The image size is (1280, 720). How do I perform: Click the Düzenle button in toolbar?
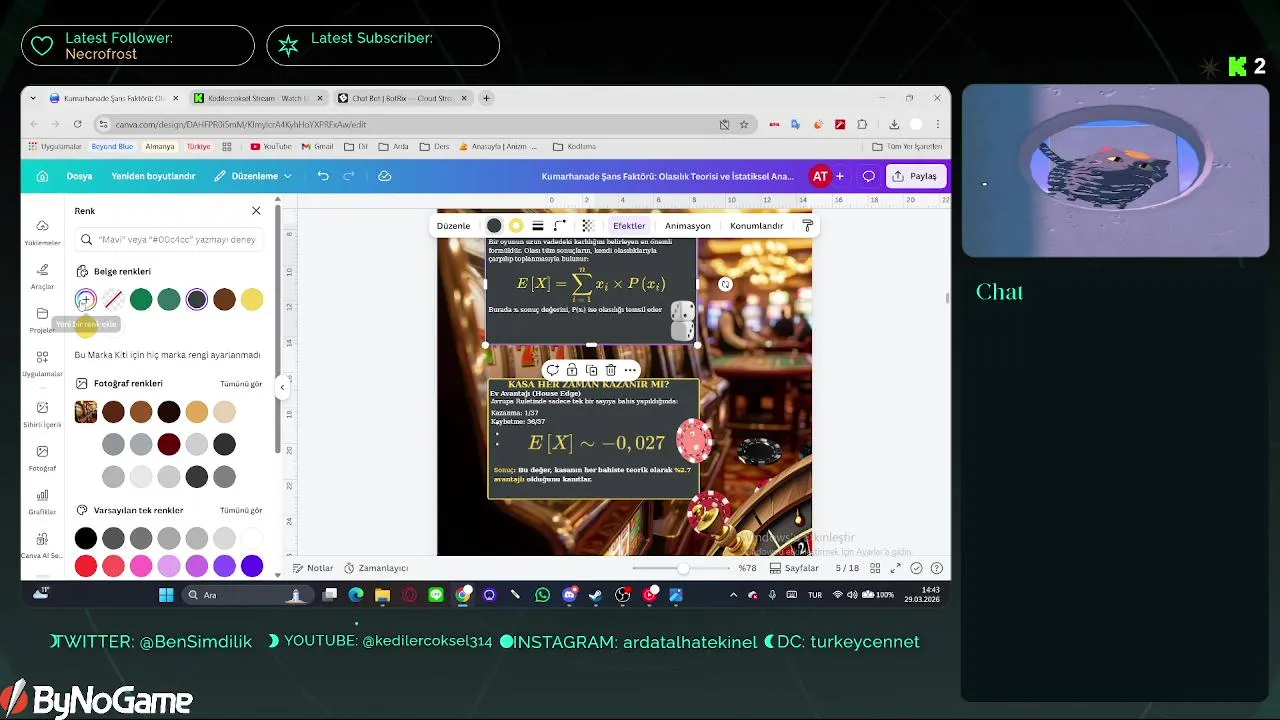[453, 226]
